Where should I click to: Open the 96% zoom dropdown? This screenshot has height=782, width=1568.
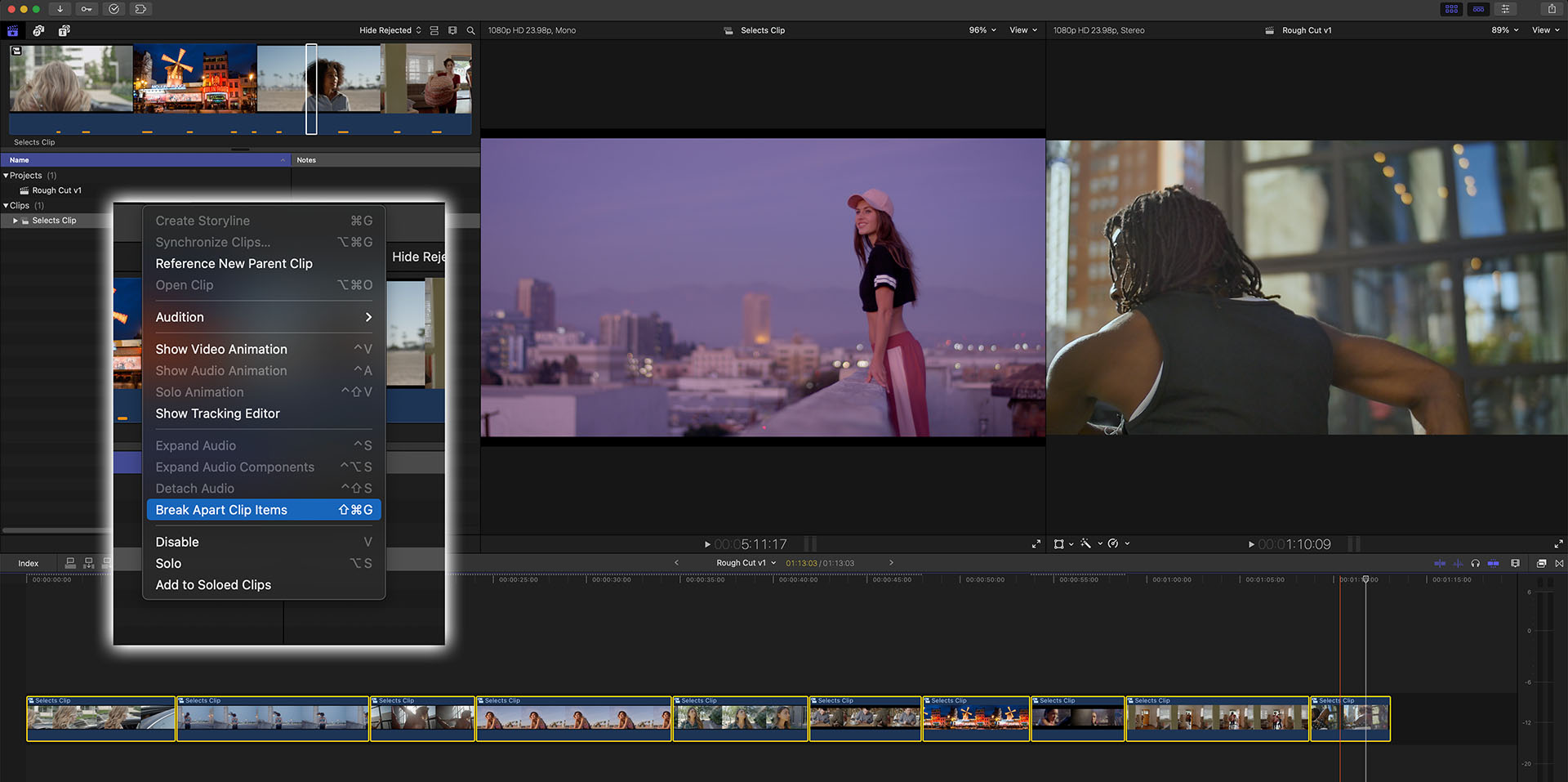pos(982,30)
